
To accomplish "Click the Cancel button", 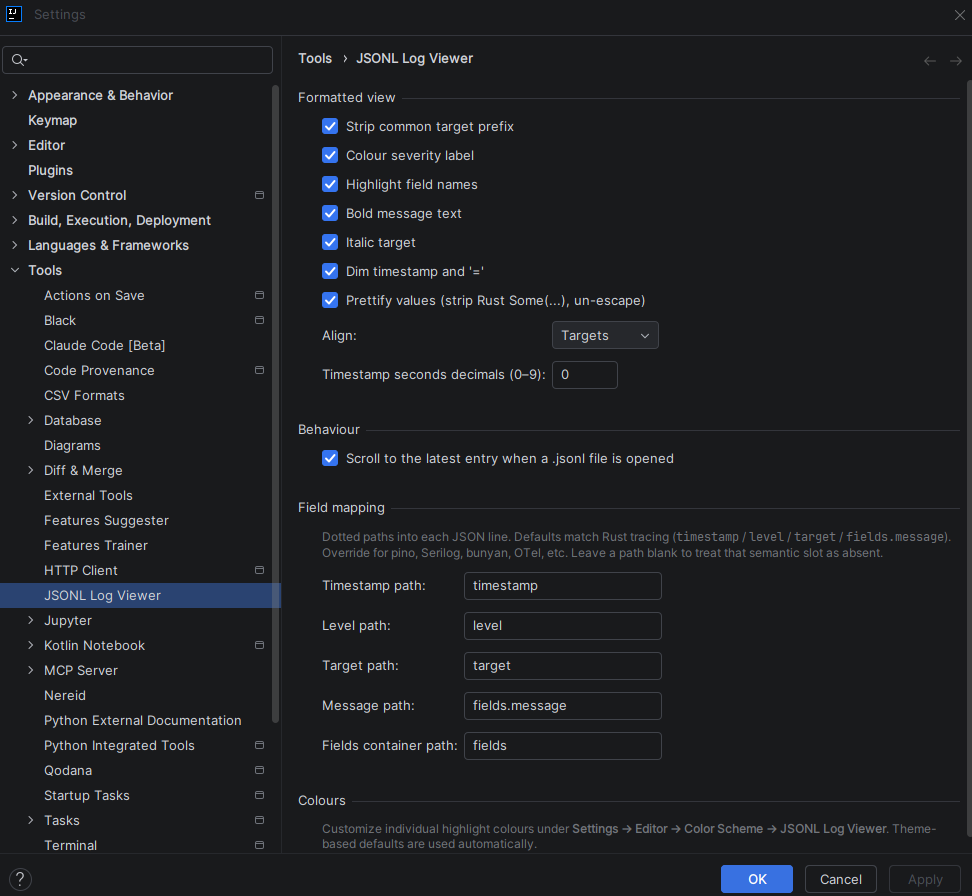I will click(x=840, y=879).
